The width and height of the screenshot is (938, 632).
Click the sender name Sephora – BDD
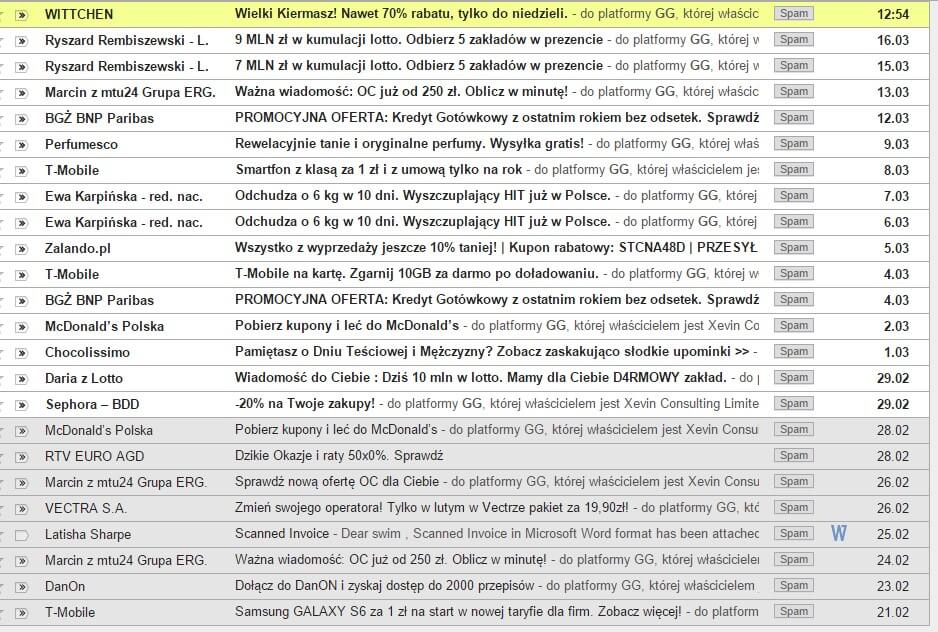point(92,405)
